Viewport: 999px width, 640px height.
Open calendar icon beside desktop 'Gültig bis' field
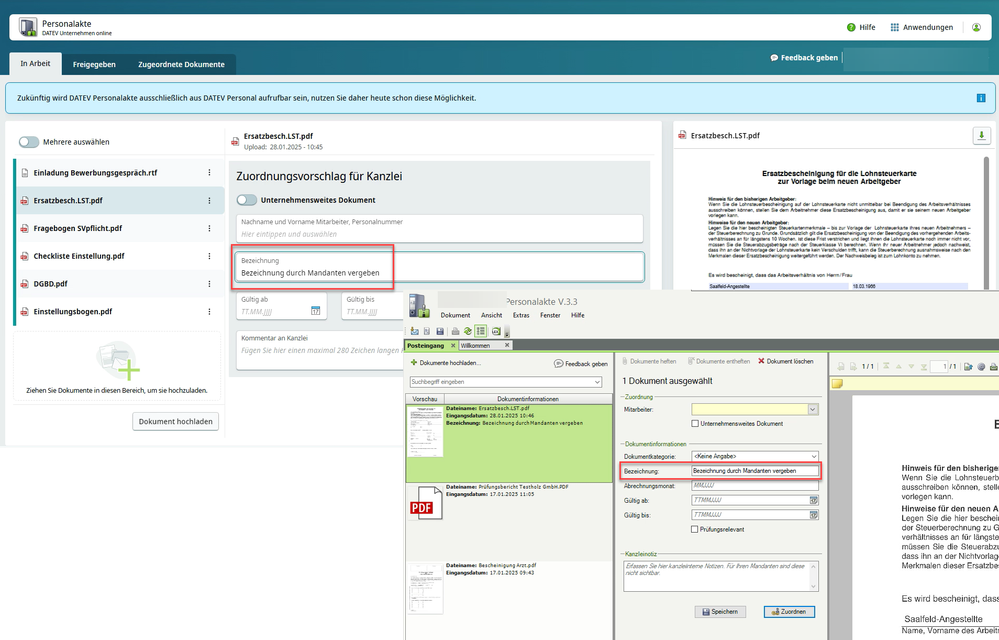(814, 514)
